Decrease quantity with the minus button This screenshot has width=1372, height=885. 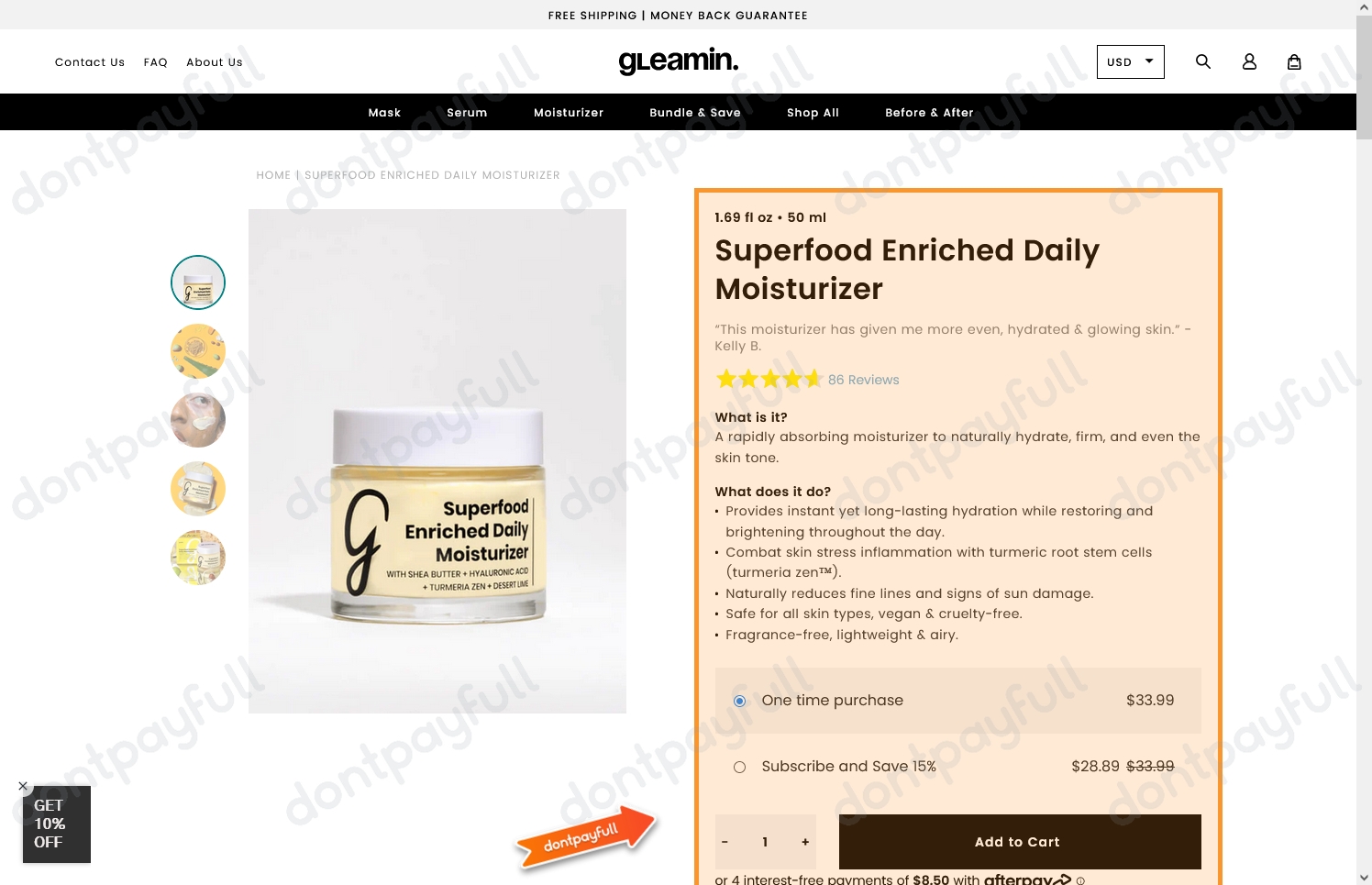tap(725, 842)
